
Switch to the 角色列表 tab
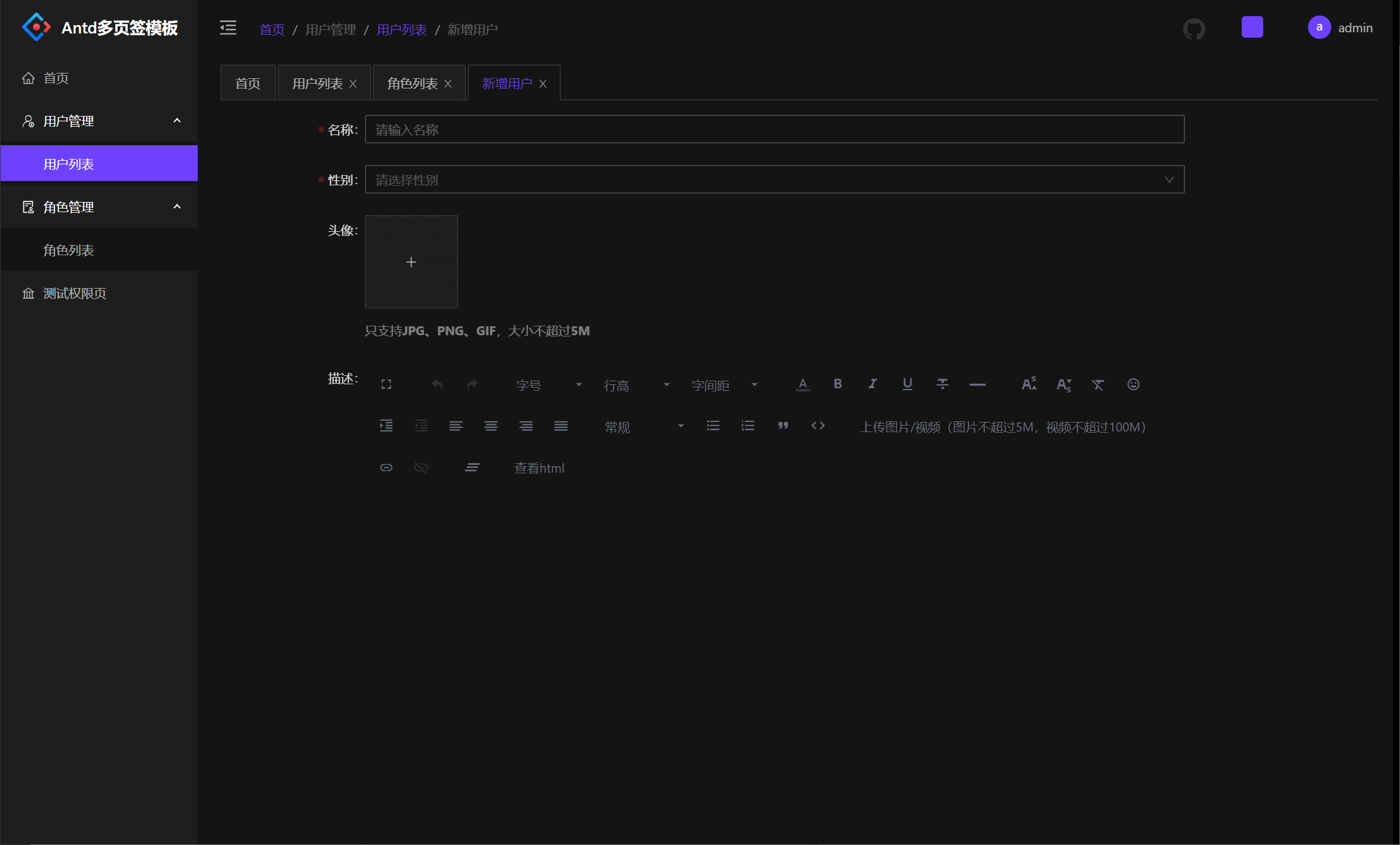coord(412,82)
